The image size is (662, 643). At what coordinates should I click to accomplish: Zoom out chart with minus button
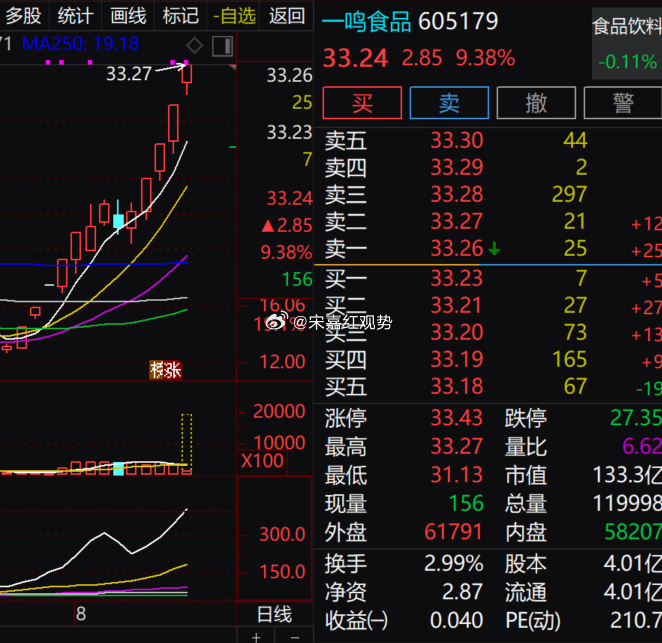point(295,636)
